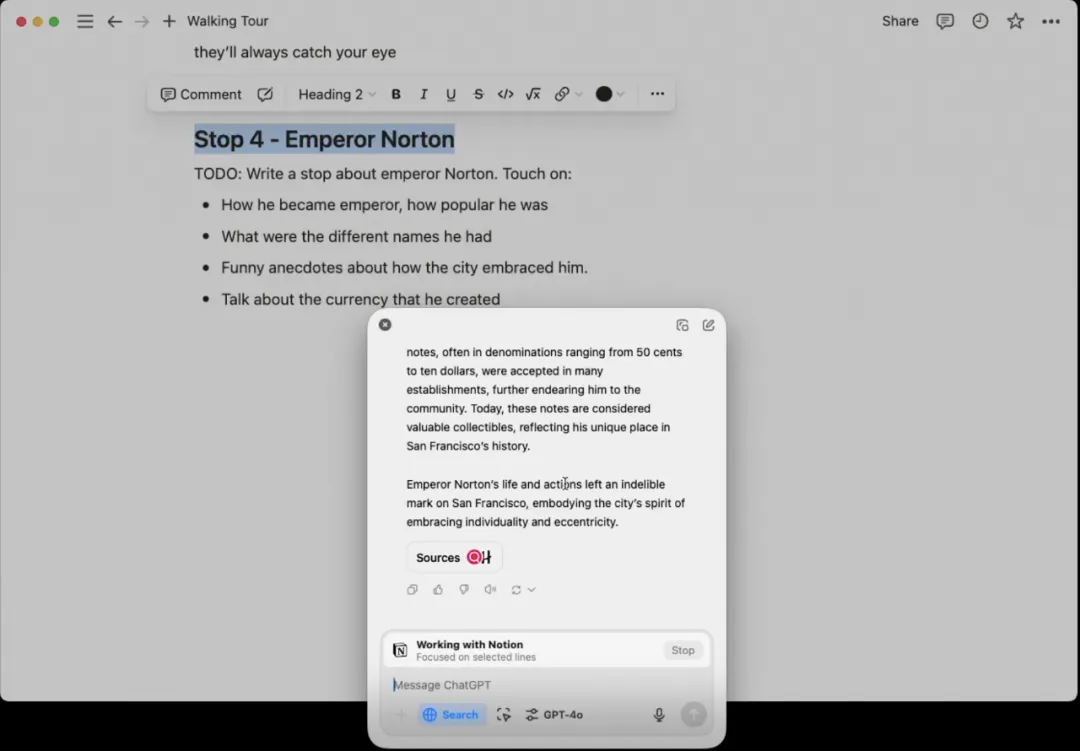Toggle the web Search option
Screen dimensions: 1080x751
[451, 714]
